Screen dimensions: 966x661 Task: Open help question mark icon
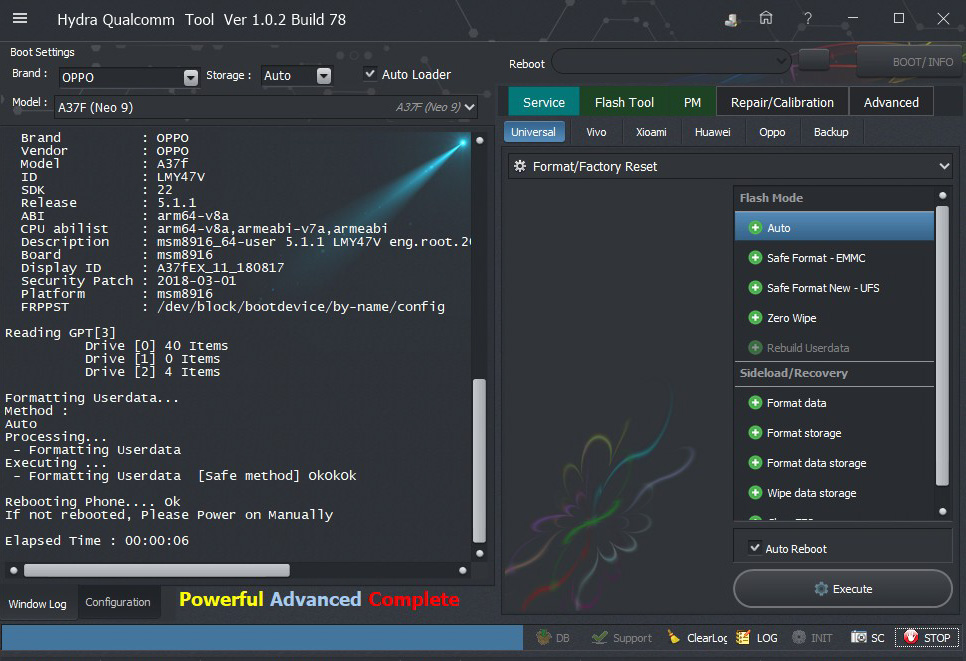click(x=808, y=18)
